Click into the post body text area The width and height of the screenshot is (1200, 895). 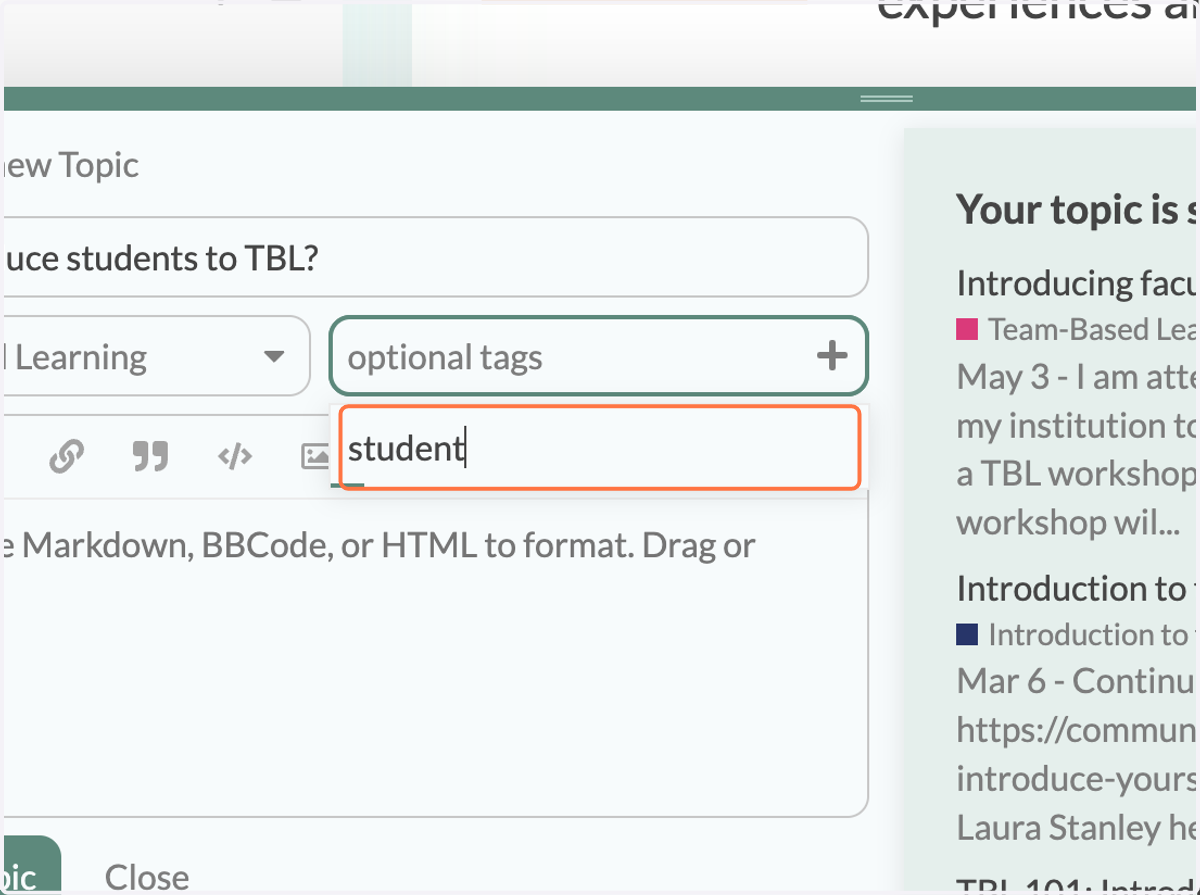[x=434, y=658]
